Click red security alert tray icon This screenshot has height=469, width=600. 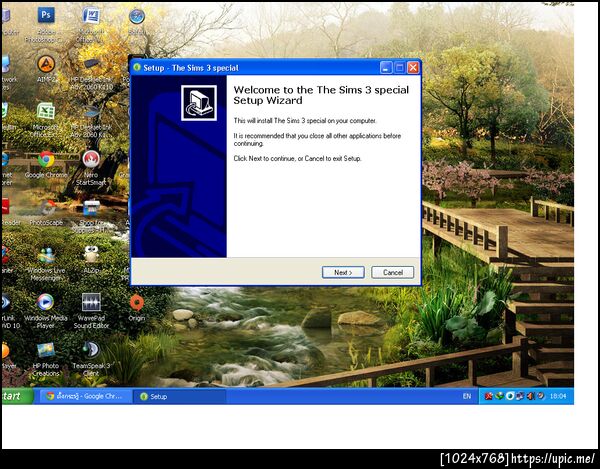pos(488,396)
